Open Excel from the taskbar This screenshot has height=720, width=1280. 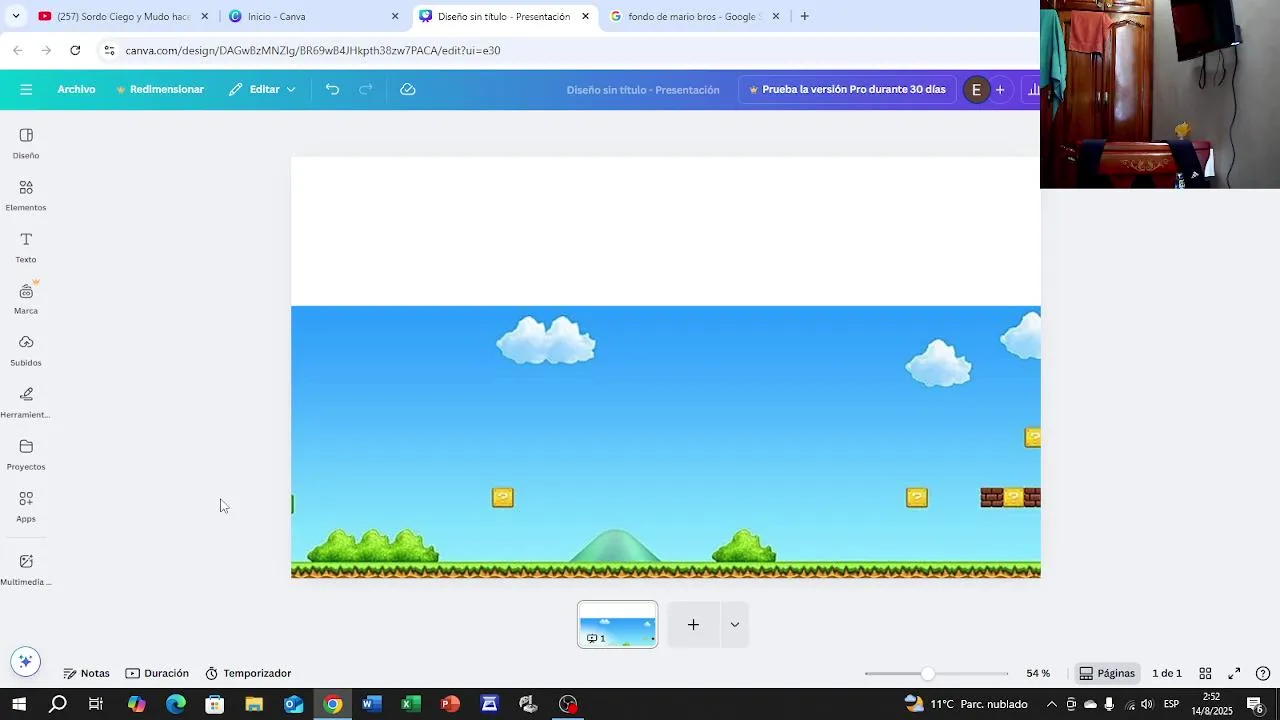(411, 704)
